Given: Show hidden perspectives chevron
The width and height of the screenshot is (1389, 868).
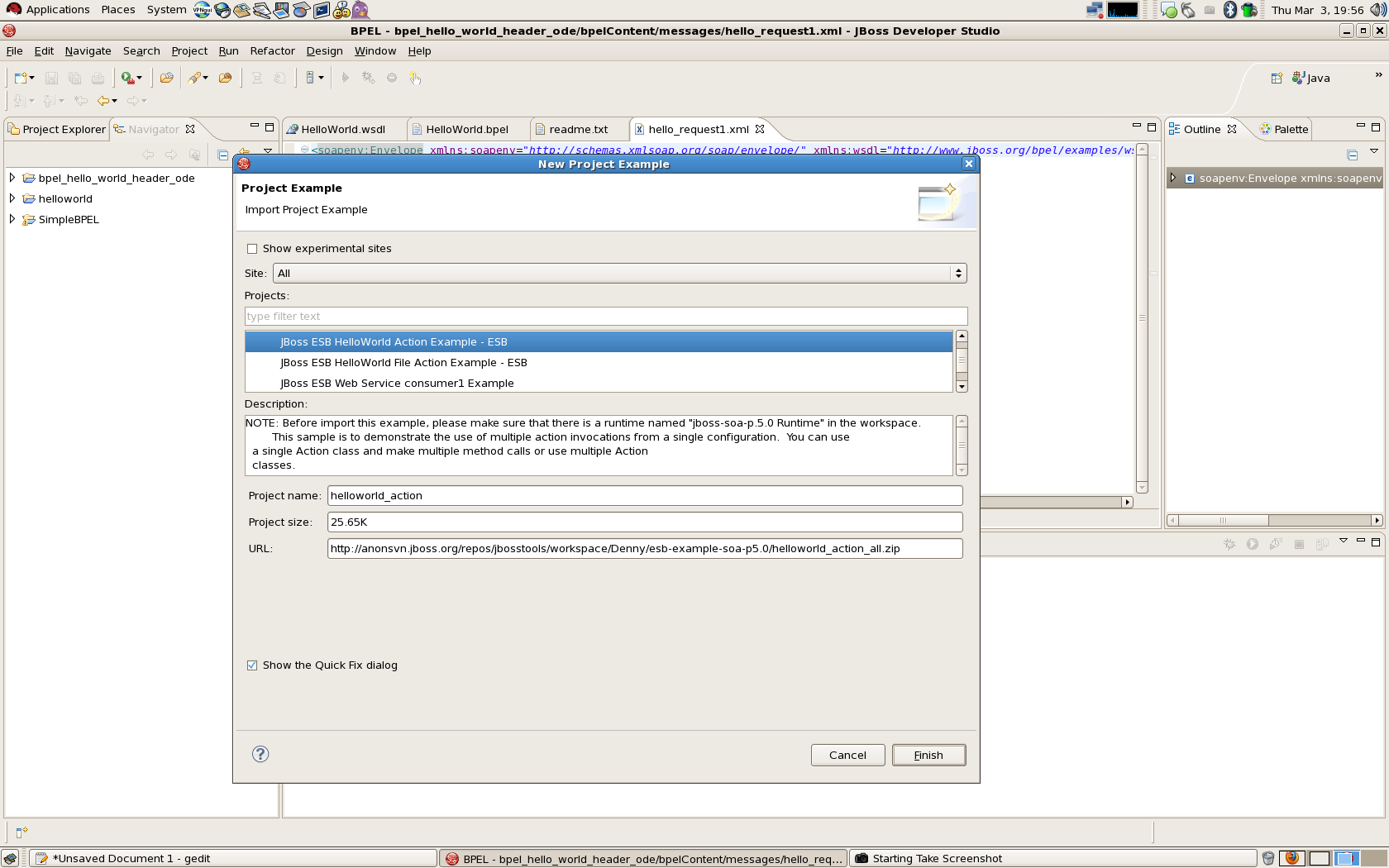Looking at the screenshot, I should pyautogui.click(x=1378, y=75).
